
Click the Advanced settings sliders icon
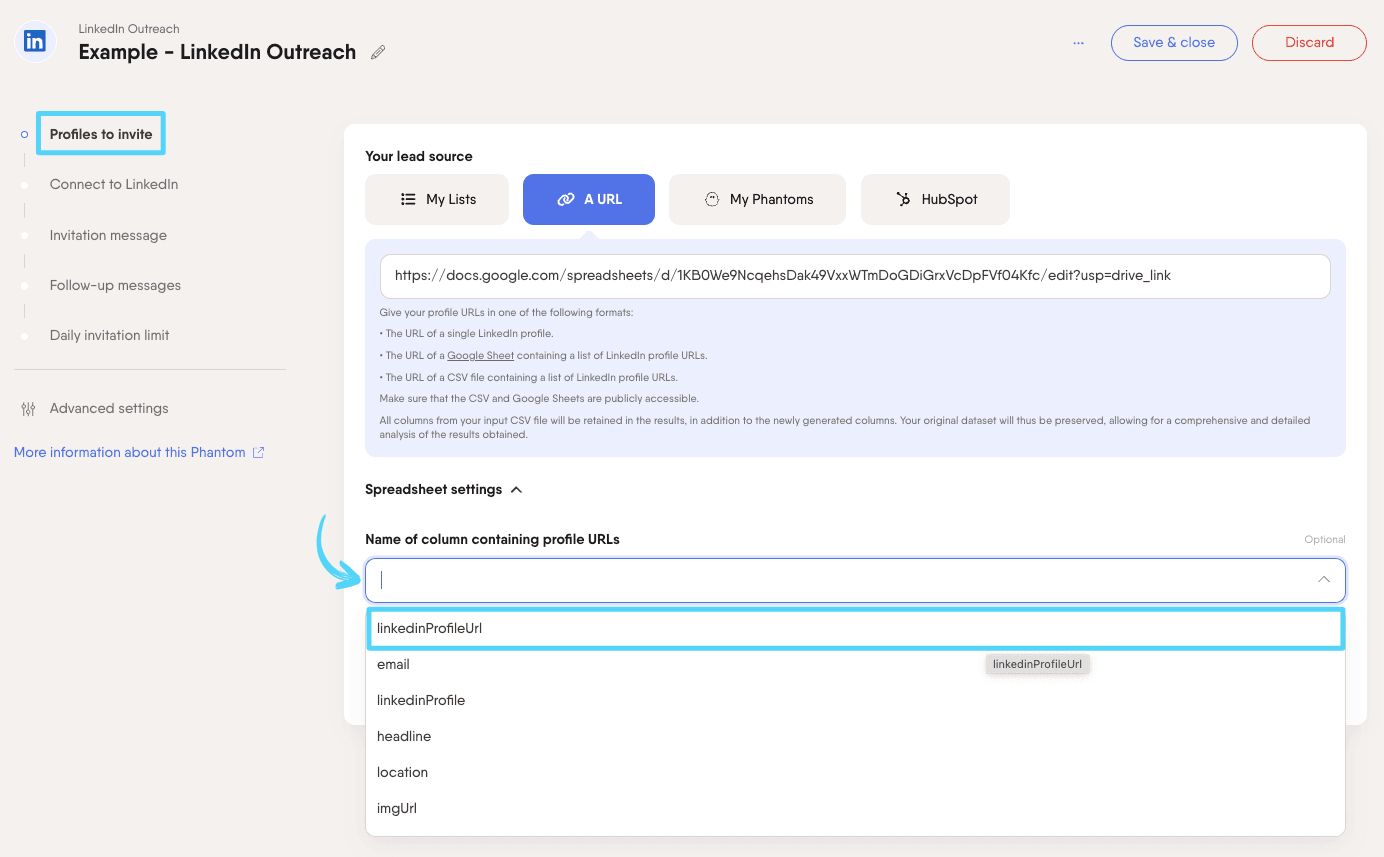click(28, 409)
